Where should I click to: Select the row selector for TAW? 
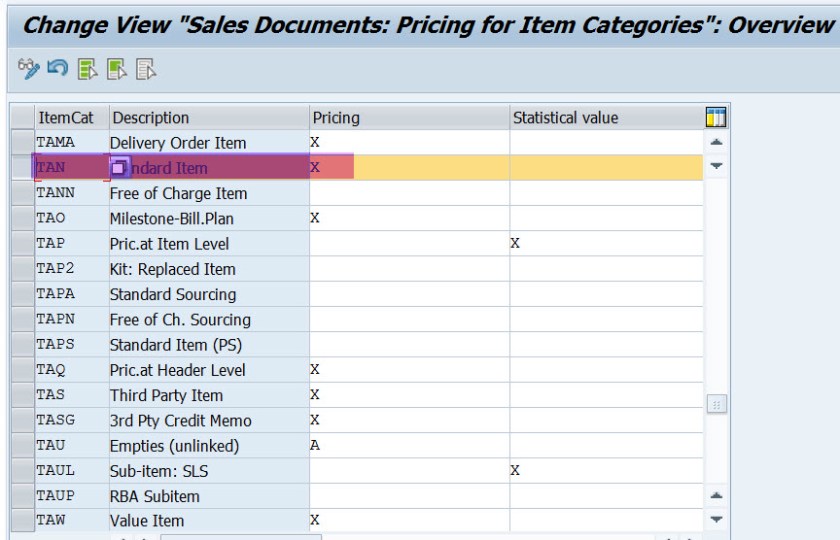21,520
